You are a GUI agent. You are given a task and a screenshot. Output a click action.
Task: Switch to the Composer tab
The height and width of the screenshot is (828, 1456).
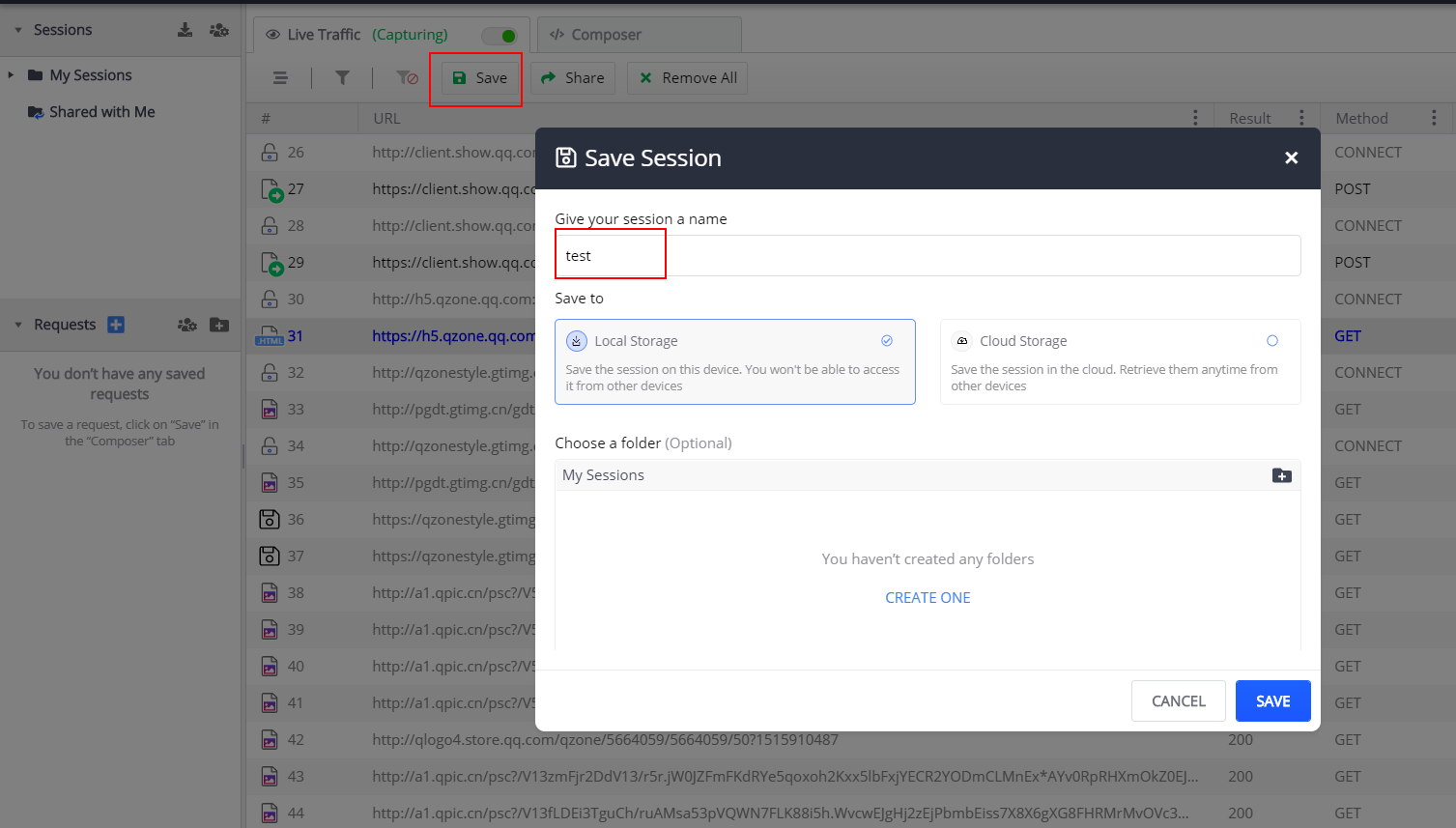pyautogui.click(x=640, y=35)
